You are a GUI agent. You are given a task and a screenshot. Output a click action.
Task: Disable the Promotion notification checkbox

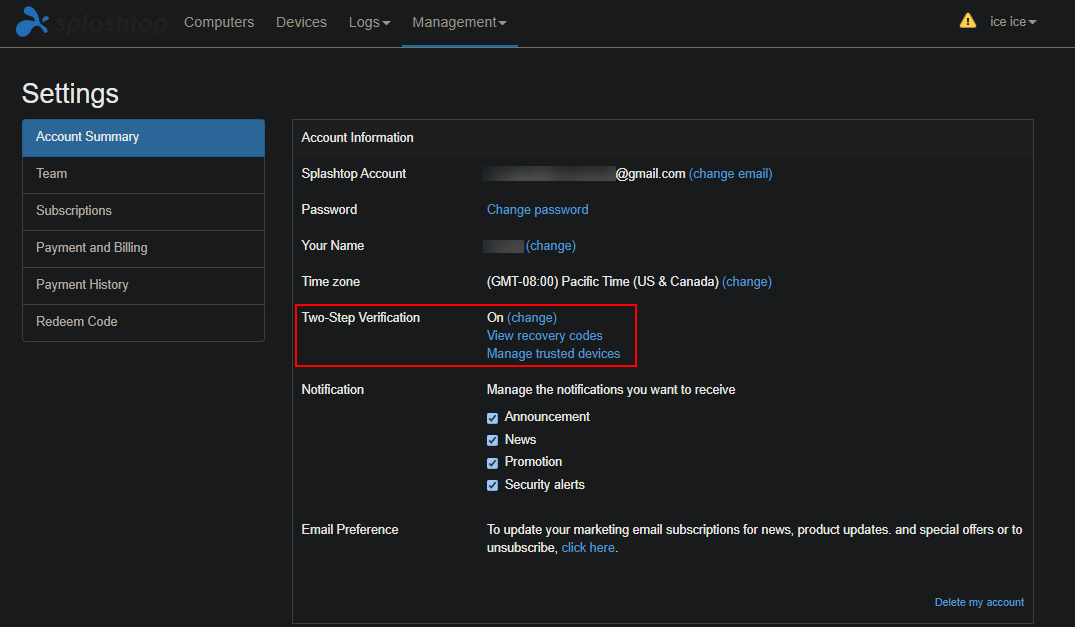492,463
